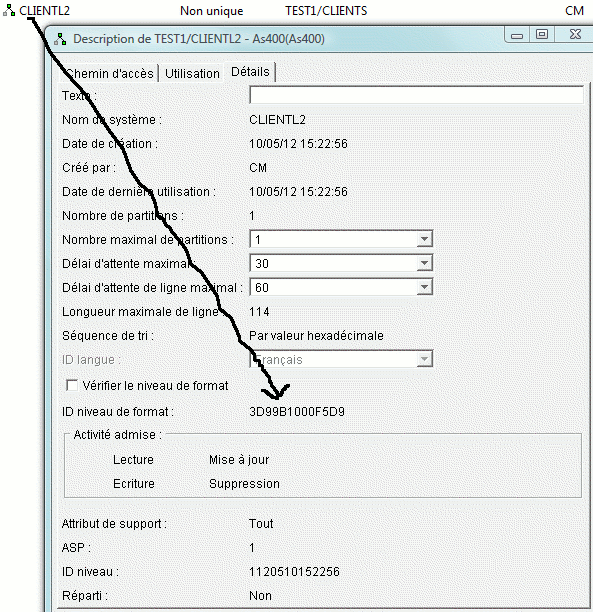Click the value 60 in ligne maximal combo
Viewport: 593px width, 612px height.
[x=262, y=288]
